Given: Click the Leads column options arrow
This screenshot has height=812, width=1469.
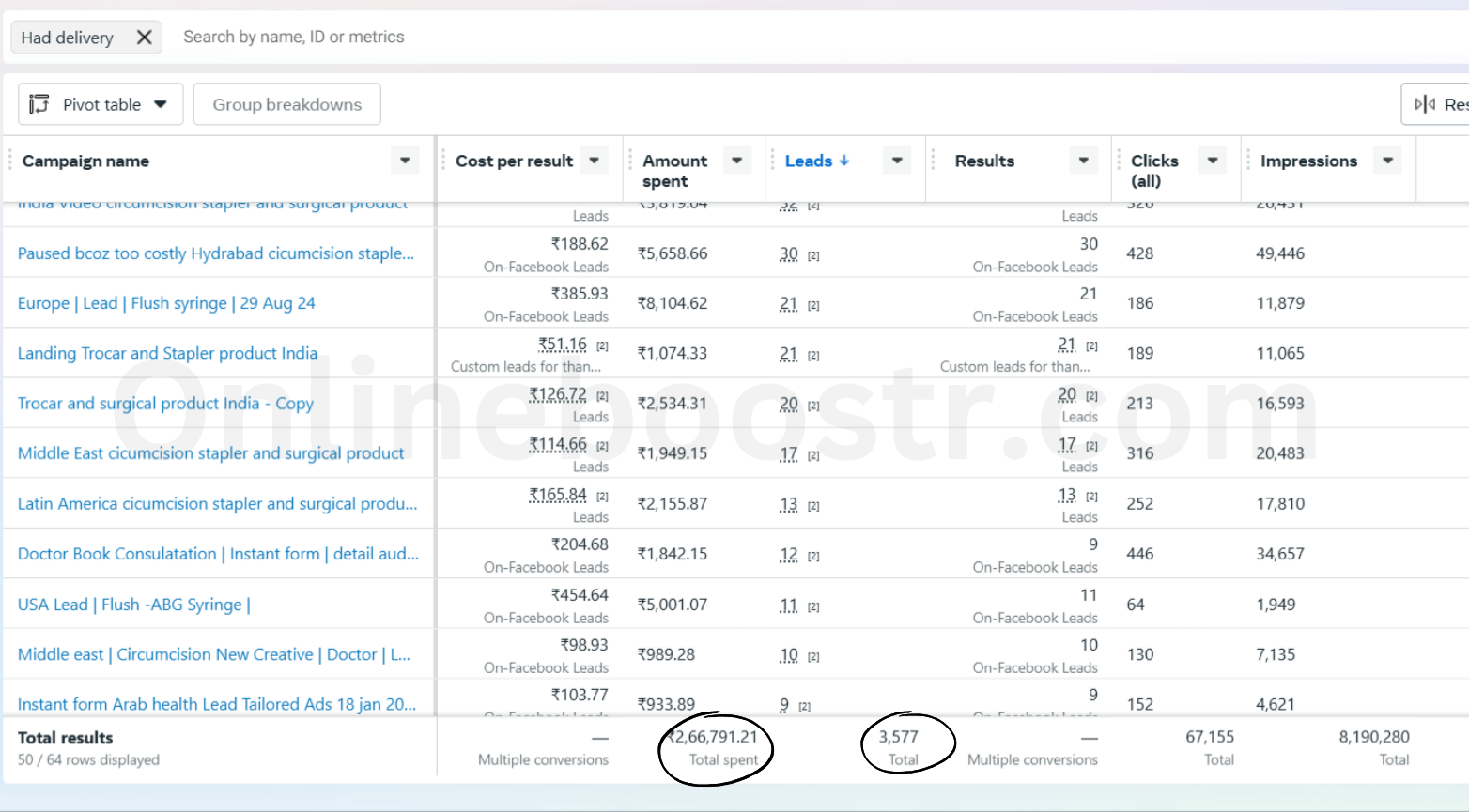Looking at the screenshot, I should (x=897, y=161).
